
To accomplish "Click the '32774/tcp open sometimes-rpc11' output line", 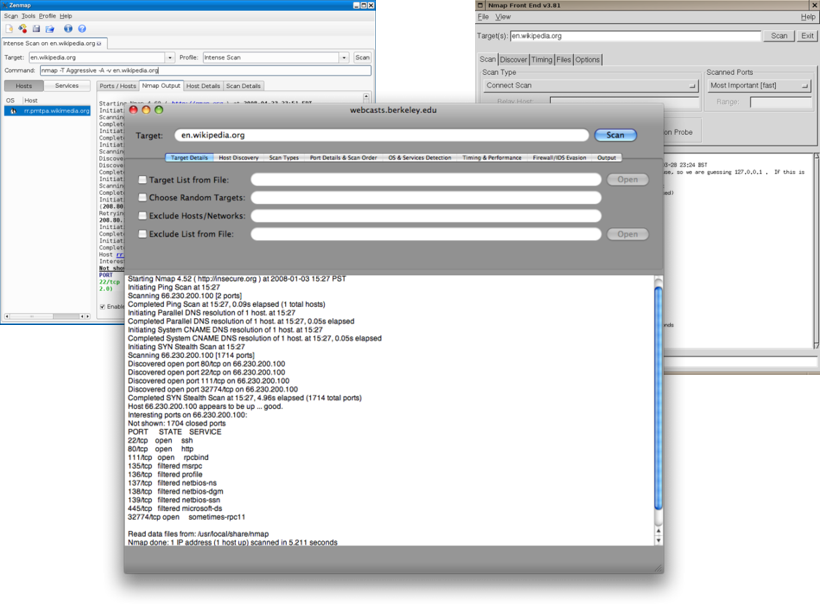I will pos(186,517).
